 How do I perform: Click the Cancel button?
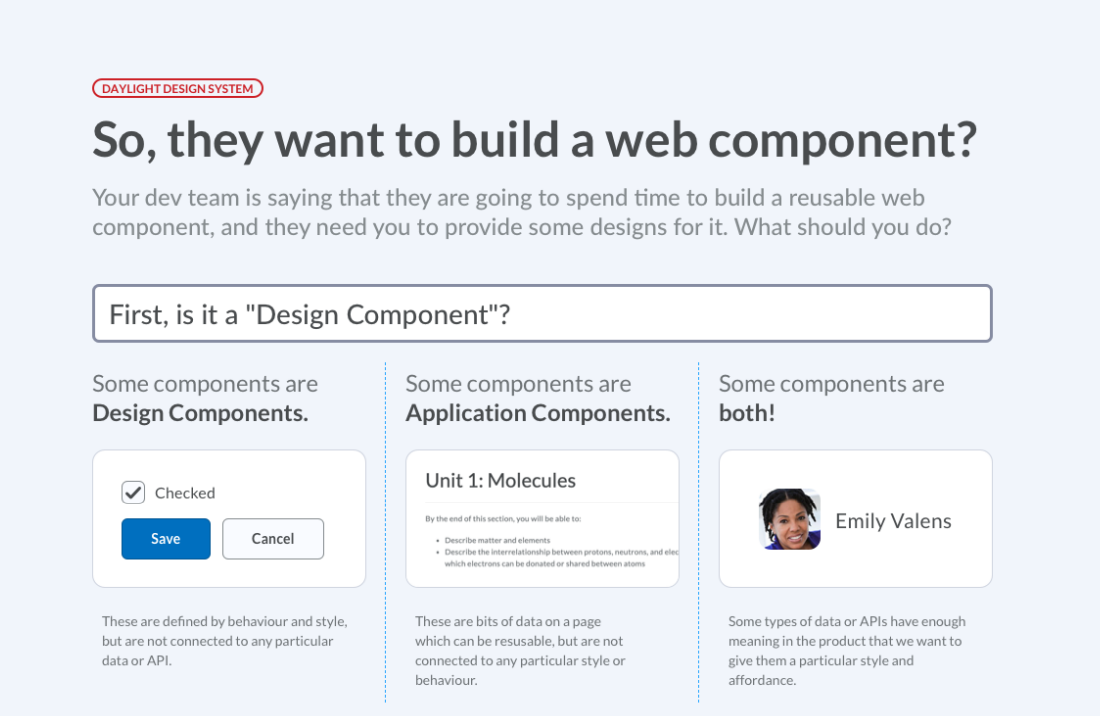(x=273, y=539)
